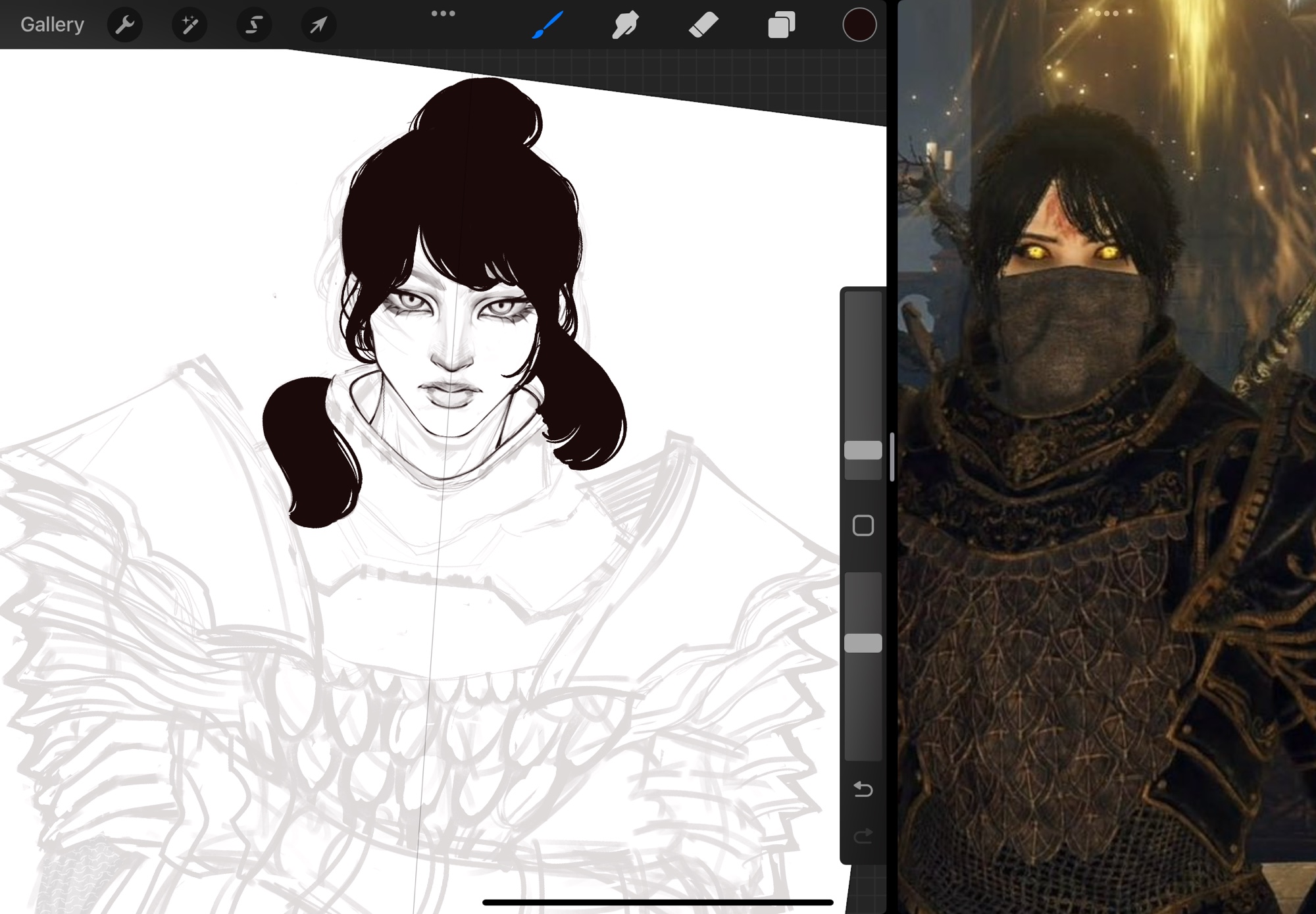Screen dimensions: 1316x914
Task: Open the Adjustments magic wand menu
Action: tap(190, 25)
